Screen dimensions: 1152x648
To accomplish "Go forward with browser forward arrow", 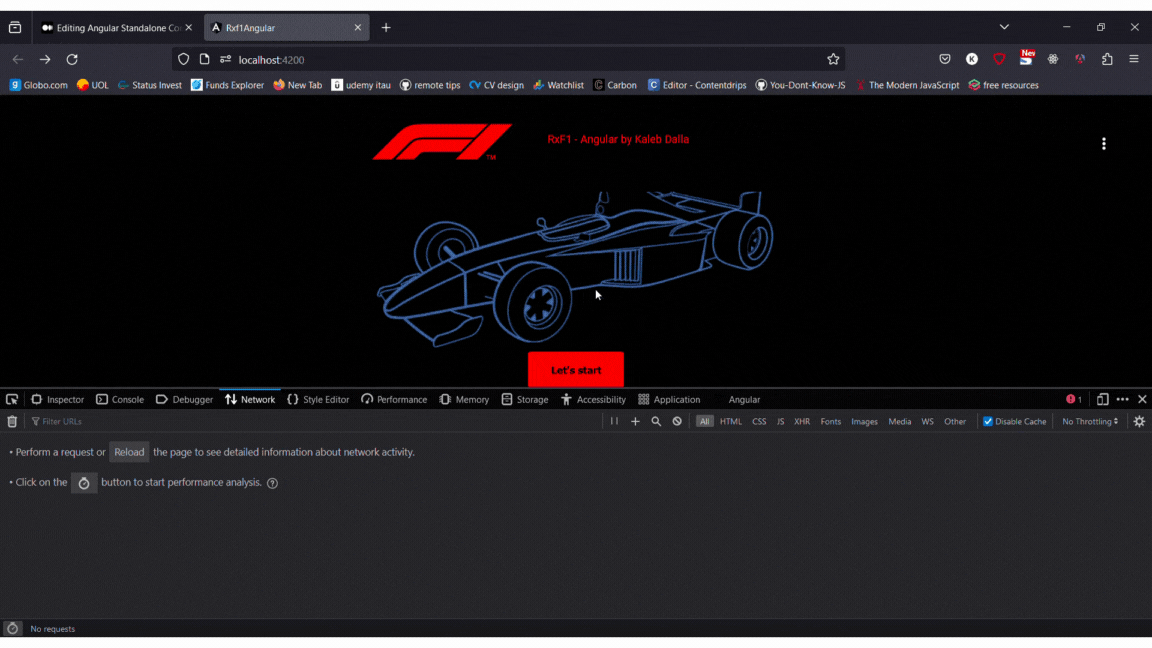I will 45,60.
